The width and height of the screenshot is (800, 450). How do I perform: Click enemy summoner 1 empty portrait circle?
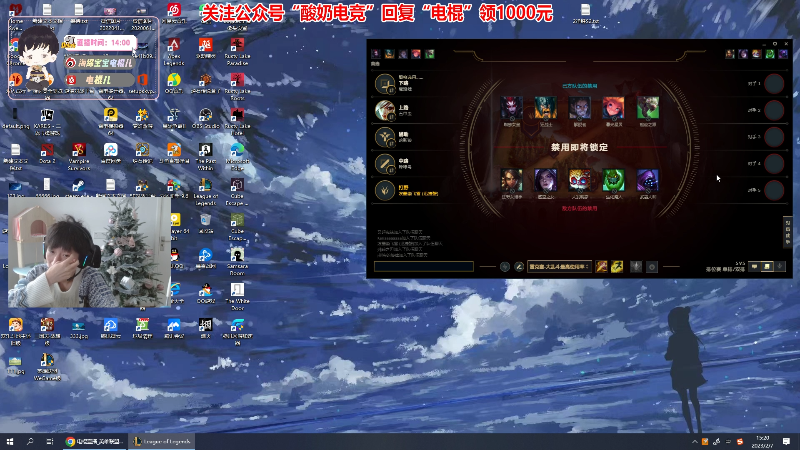(x=774, y=84)
